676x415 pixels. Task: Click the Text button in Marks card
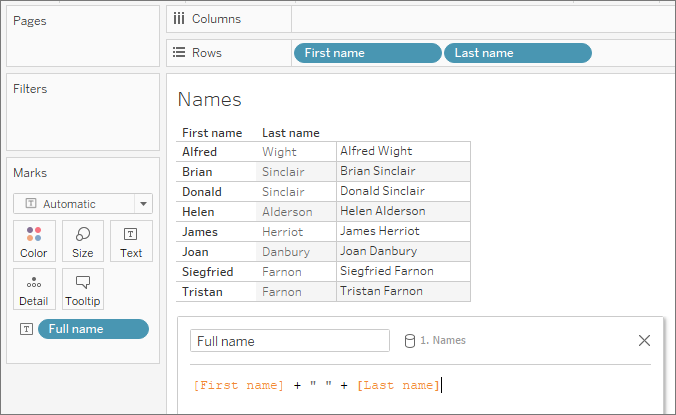click(131, 241)
